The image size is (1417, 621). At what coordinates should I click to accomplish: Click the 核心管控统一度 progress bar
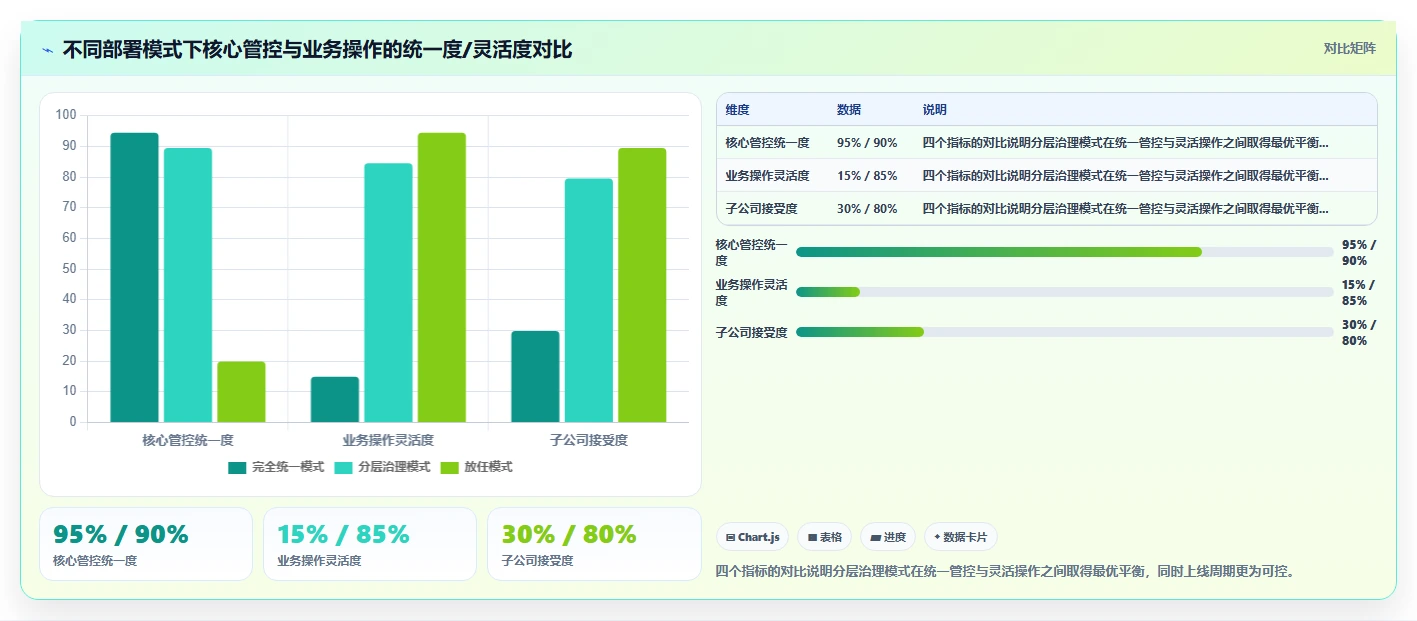[1064, 252]
